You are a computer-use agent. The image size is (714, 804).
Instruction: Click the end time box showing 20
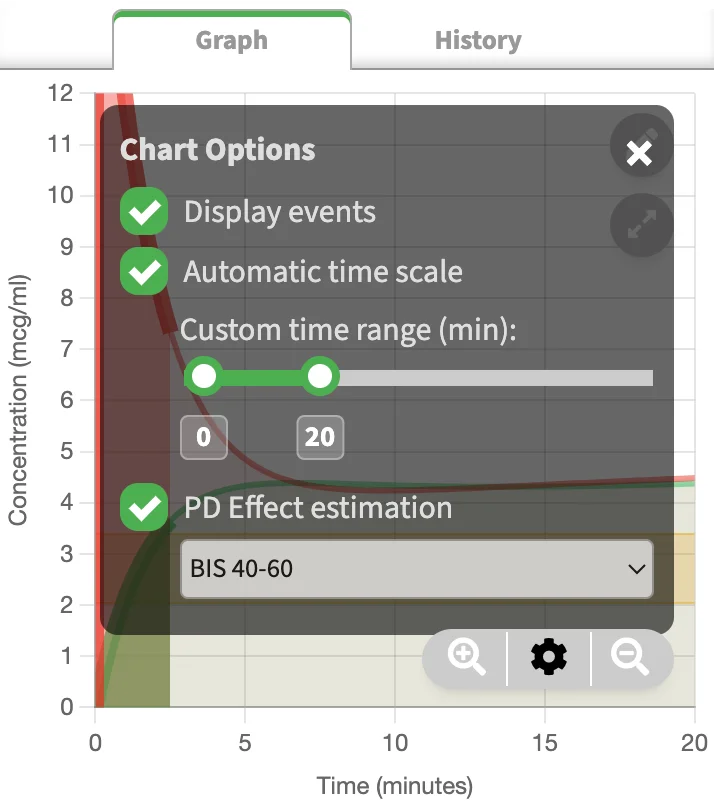(x=320, y=437)
